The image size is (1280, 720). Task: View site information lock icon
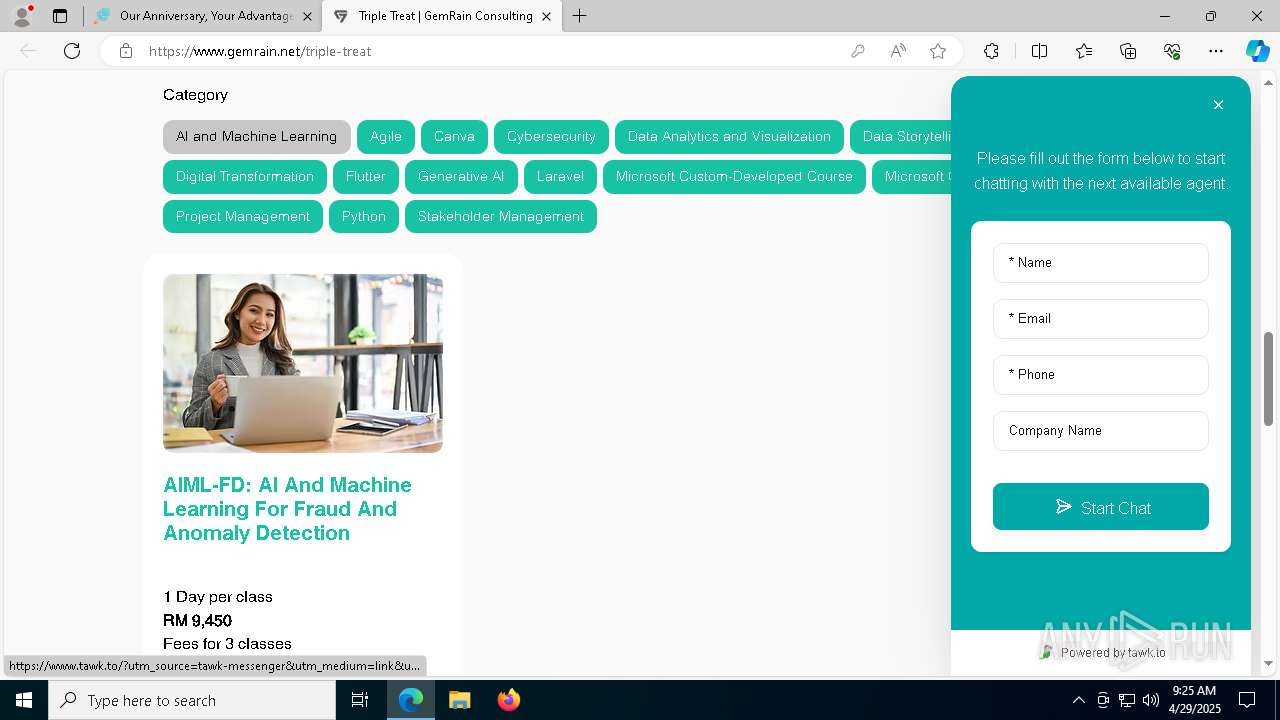(126, 51)
